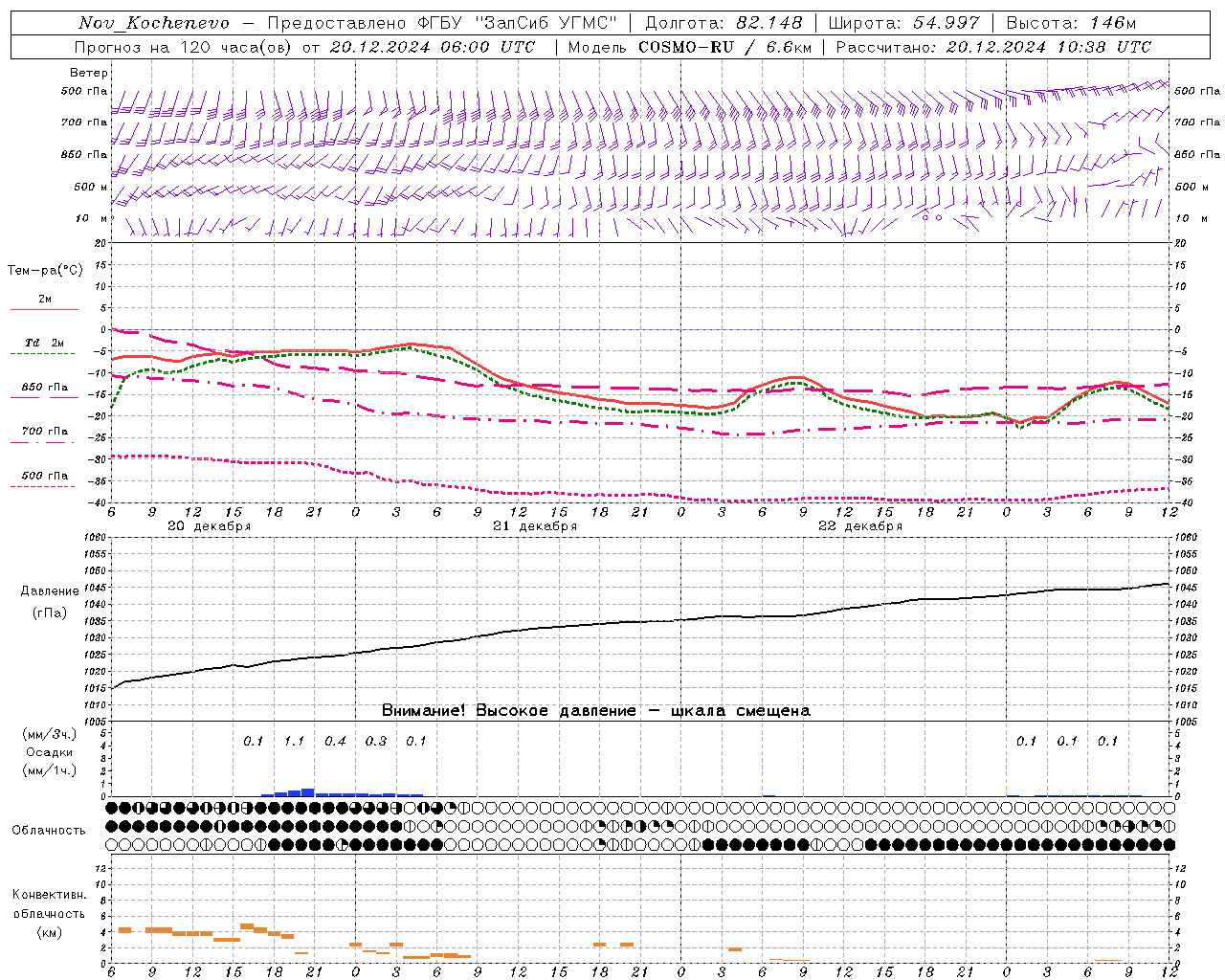
Task: Select the 'Модель COSMO-RU / 6.6км' text
Action: point(689,47)
